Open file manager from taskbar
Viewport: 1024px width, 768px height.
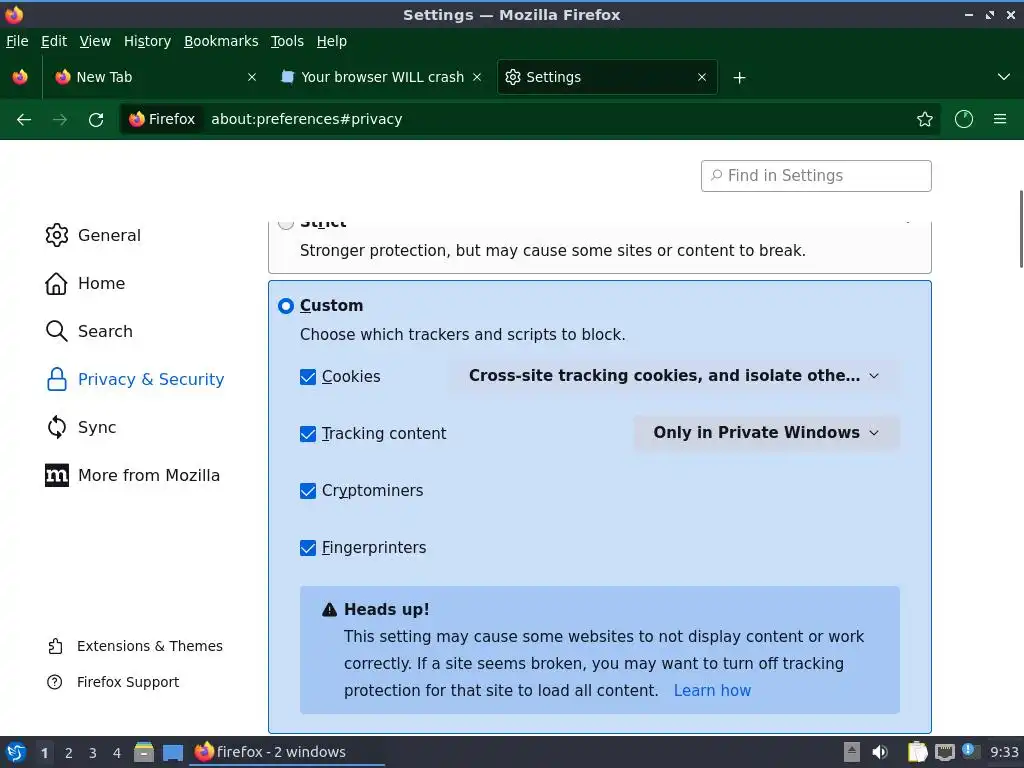coord(144,752)
